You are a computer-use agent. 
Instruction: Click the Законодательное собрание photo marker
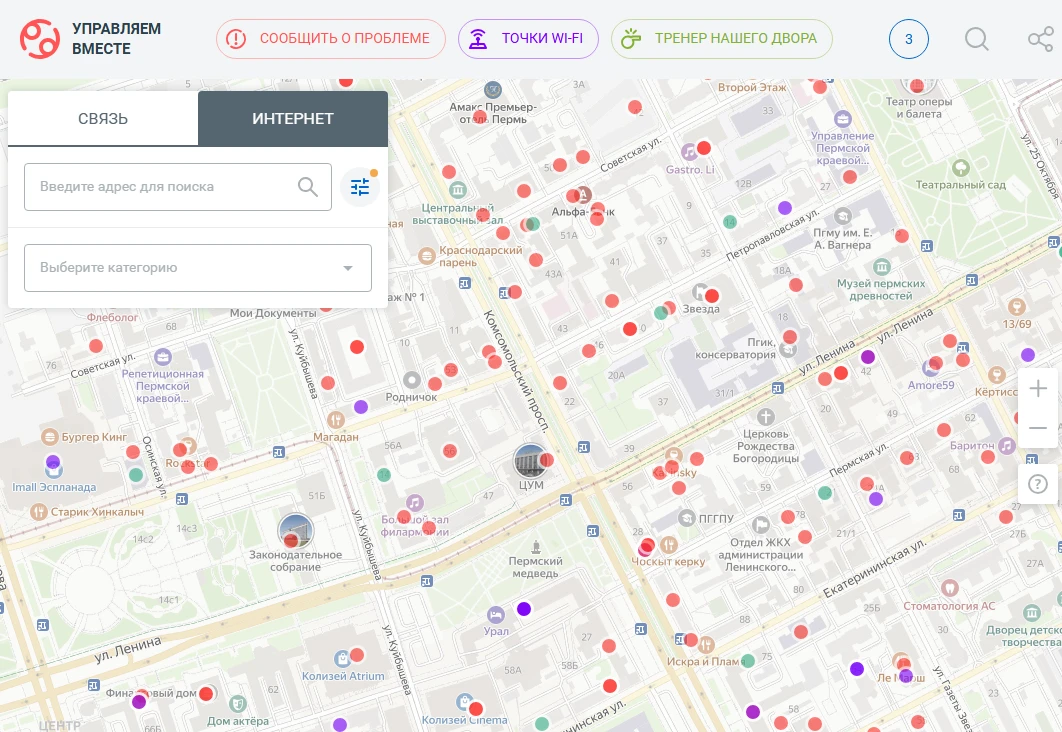(x=296, y=530)
